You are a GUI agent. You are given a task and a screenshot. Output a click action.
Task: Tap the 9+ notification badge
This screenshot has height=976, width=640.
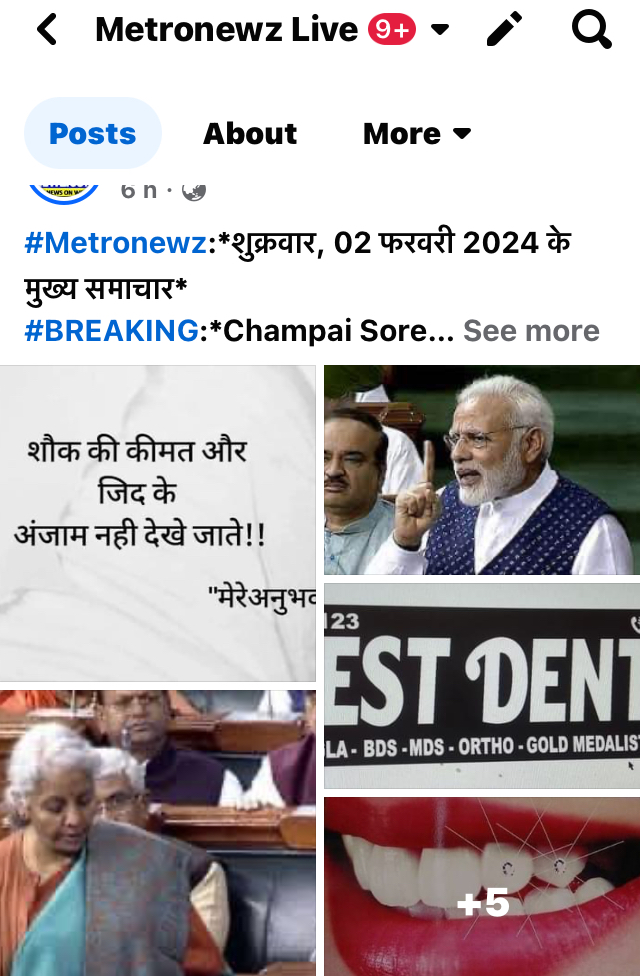click(x=392, y=29)
